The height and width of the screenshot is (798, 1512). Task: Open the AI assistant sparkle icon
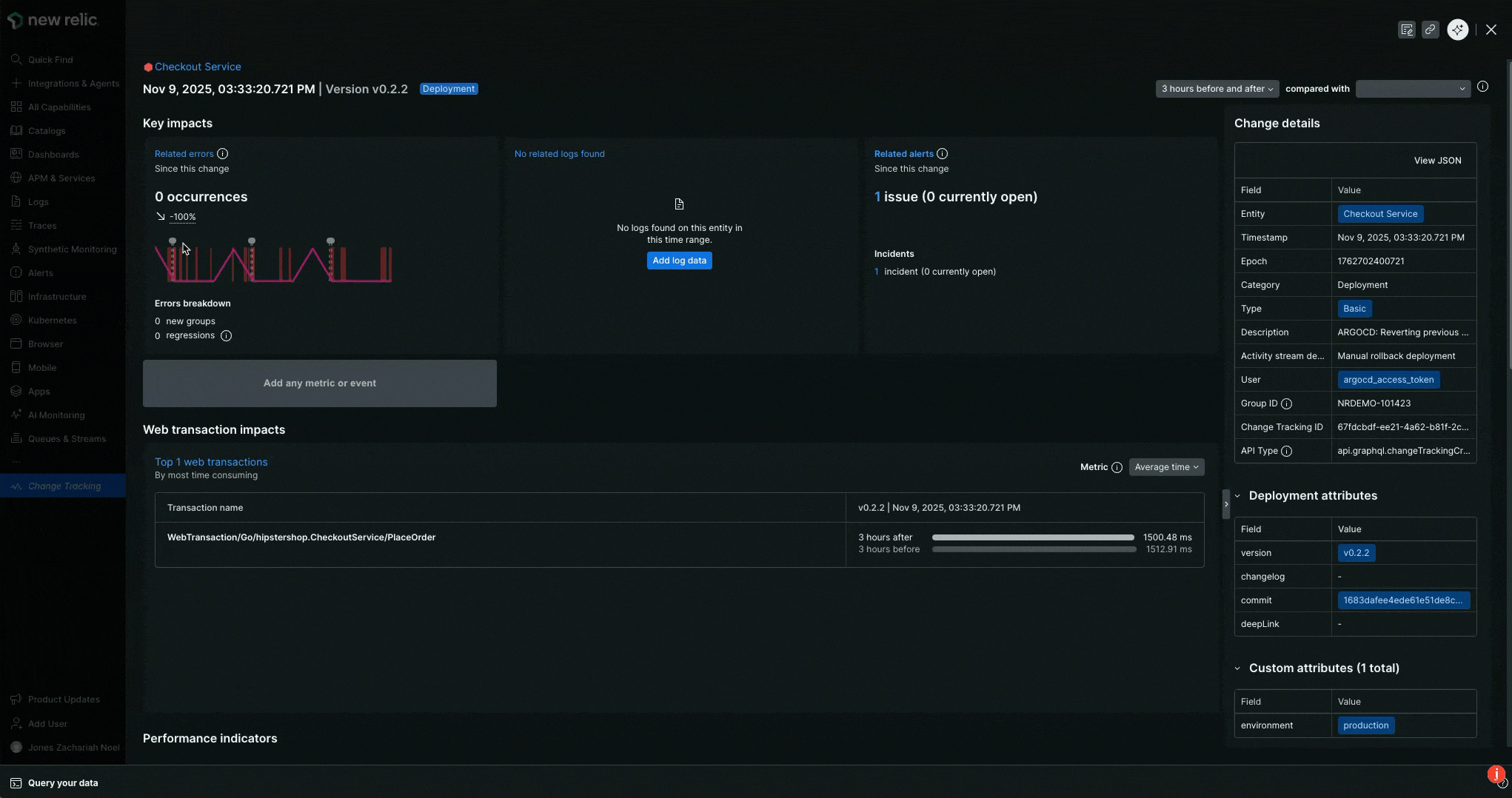pyautogui.click(x=1457, y=30)
